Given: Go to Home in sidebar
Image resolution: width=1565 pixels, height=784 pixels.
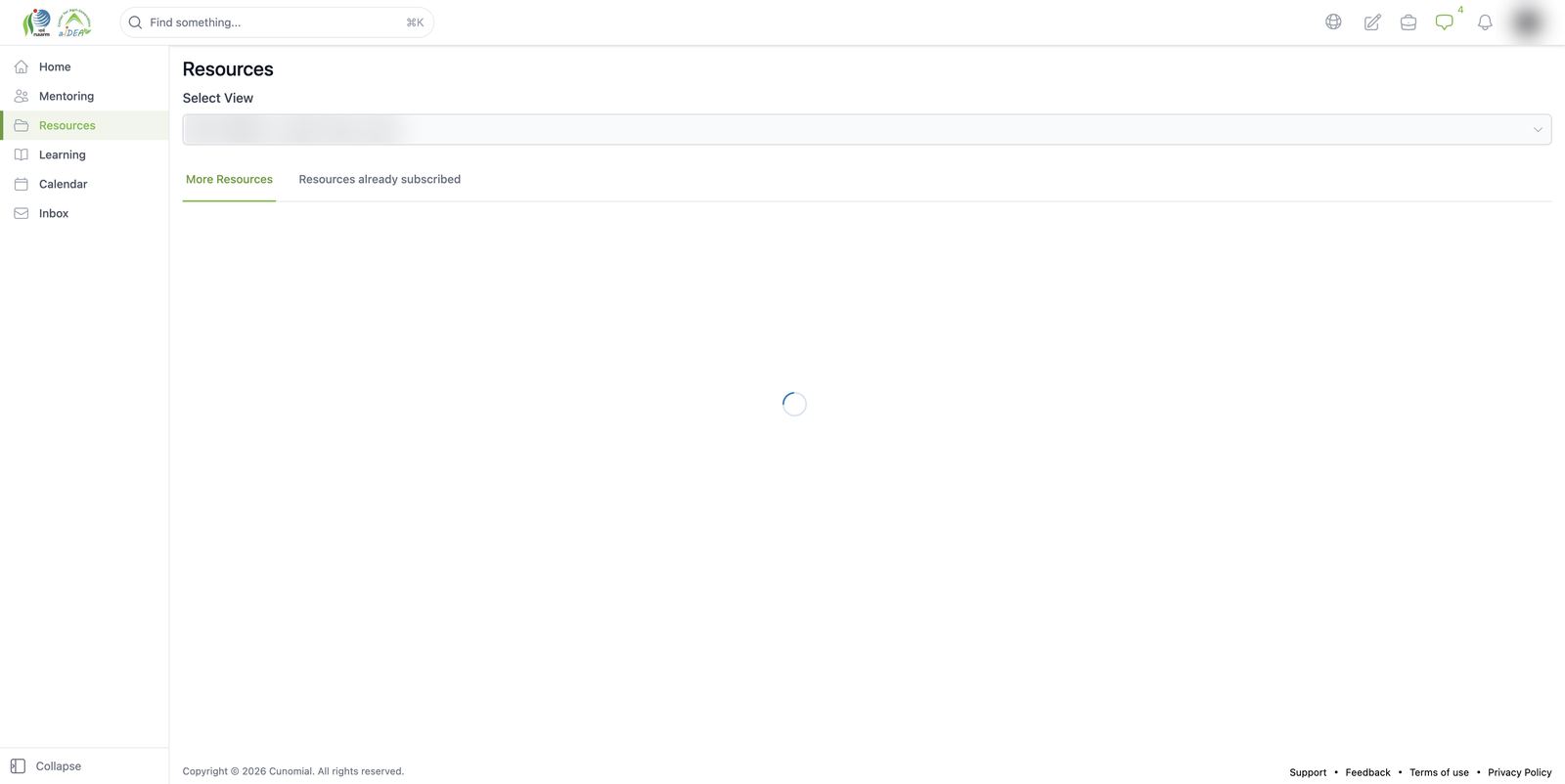Looking at the screenshot, I should pos(55,67).
